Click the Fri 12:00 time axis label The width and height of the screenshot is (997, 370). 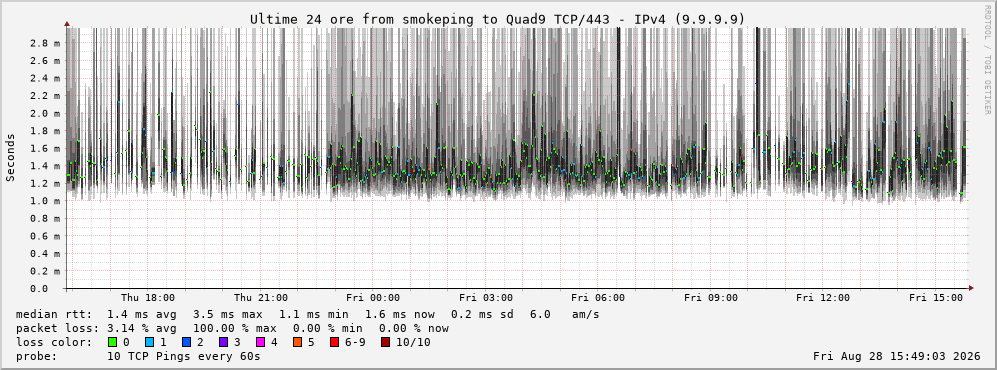pos(823,298)
